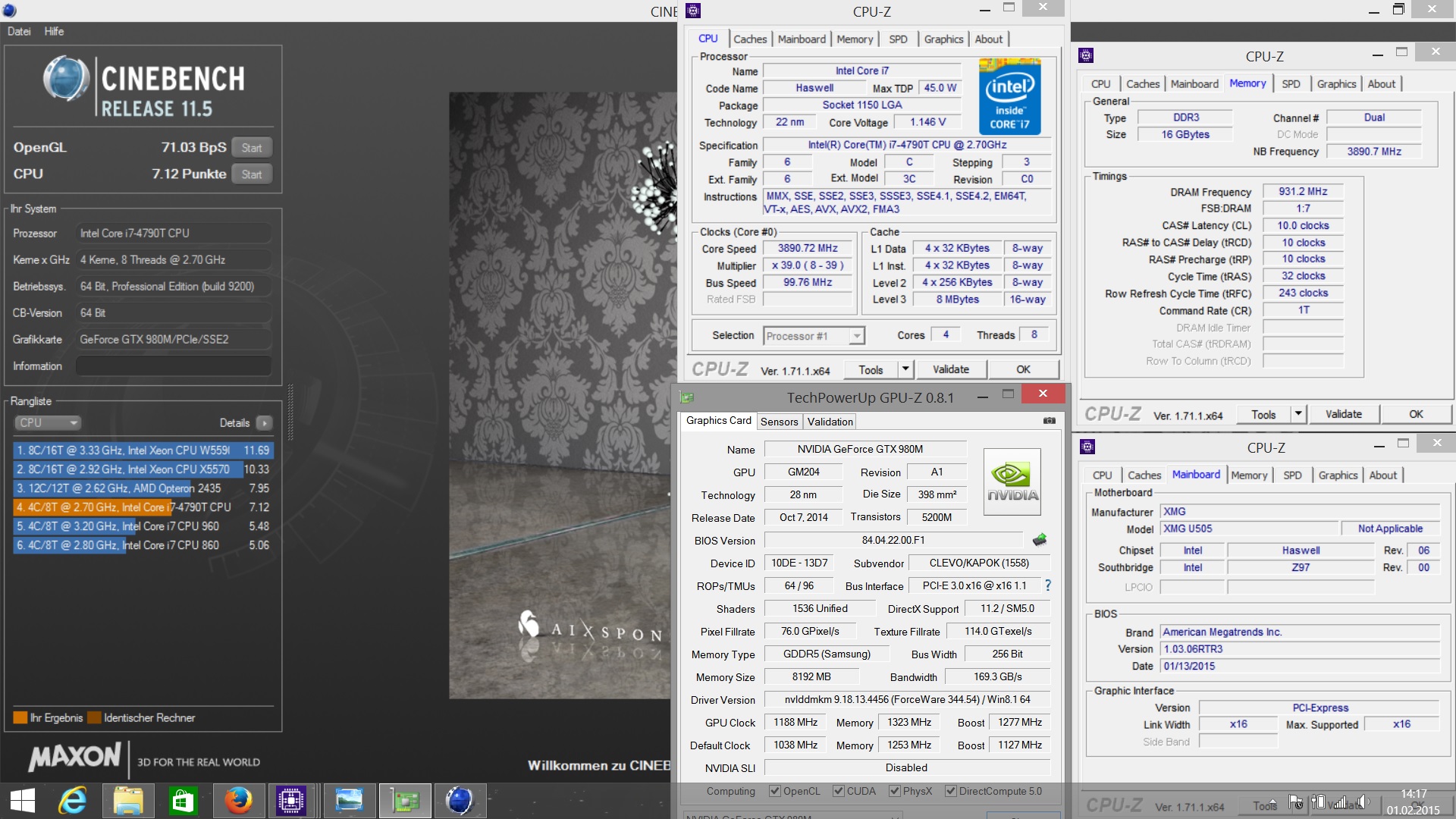Open the Processor #1 selection dropdown
The height and width of the screenshot is (819, 1456).
point(814,336)
